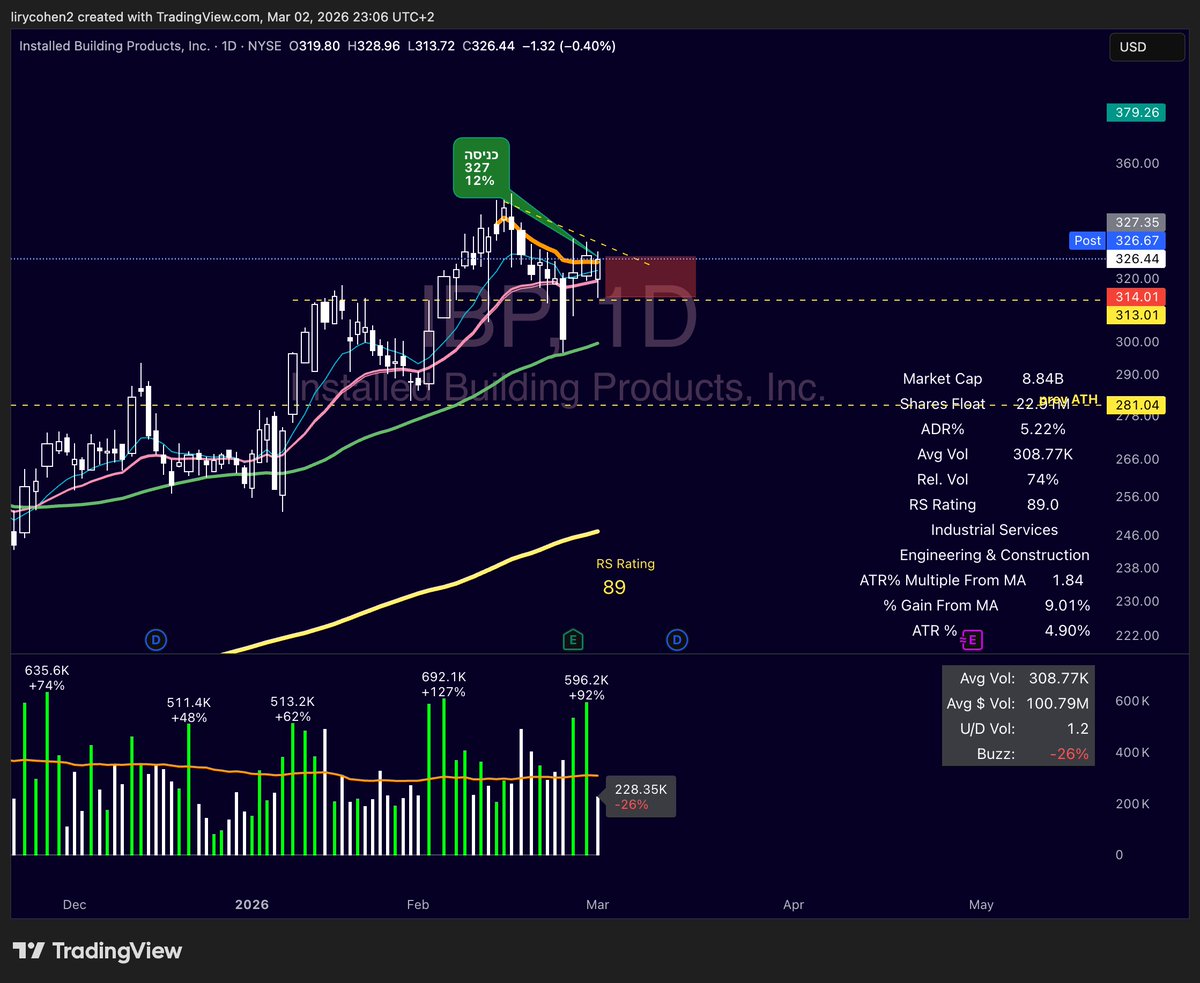This screenshot has height=983, width=1200.
Task: Click the 596.2K +92% volume label
Action: (587, 687)
